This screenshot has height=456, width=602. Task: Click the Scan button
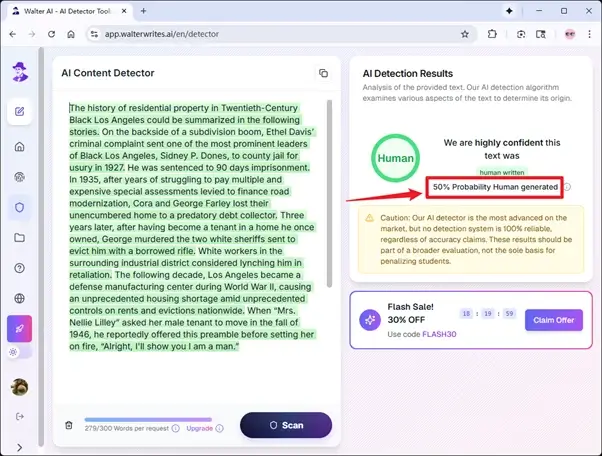286,425
